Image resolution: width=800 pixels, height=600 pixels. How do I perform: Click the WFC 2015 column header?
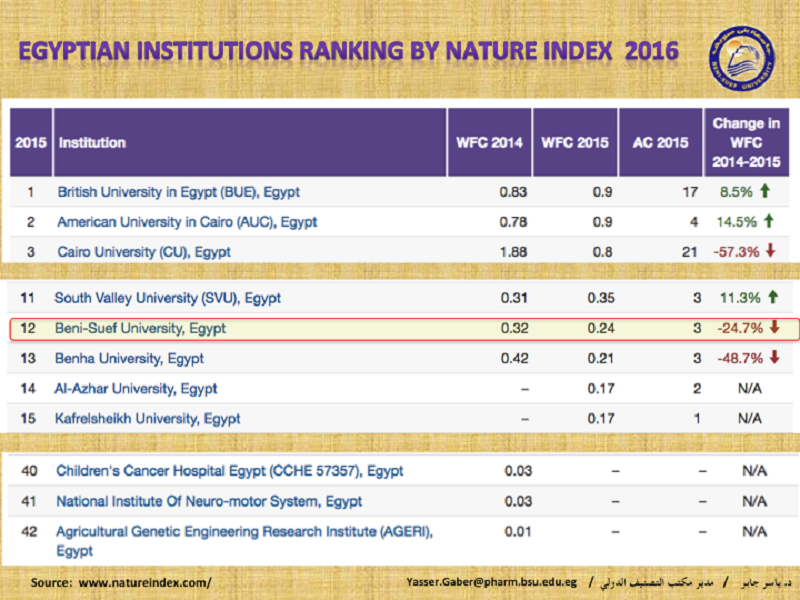point(575,142)
